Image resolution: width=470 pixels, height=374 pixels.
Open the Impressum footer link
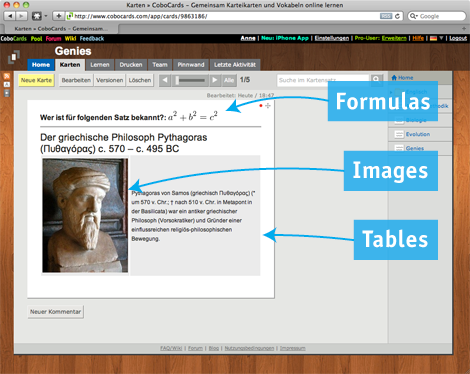coord(293,348)
